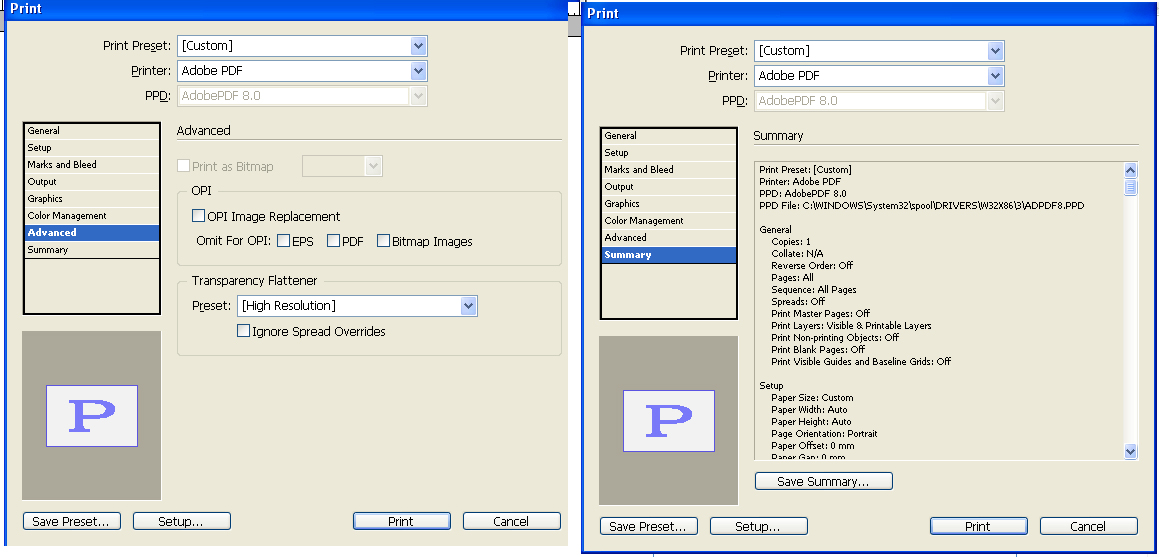
Task: Click Setup button in left dialog
Action: click(182, 522)
